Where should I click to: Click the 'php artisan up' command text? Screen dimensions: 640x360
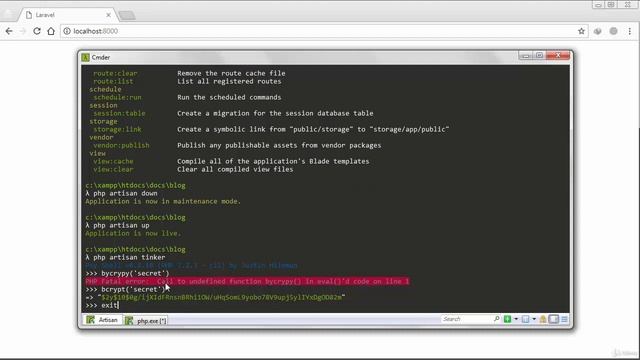pyautogui.click(x=121, y=225)
